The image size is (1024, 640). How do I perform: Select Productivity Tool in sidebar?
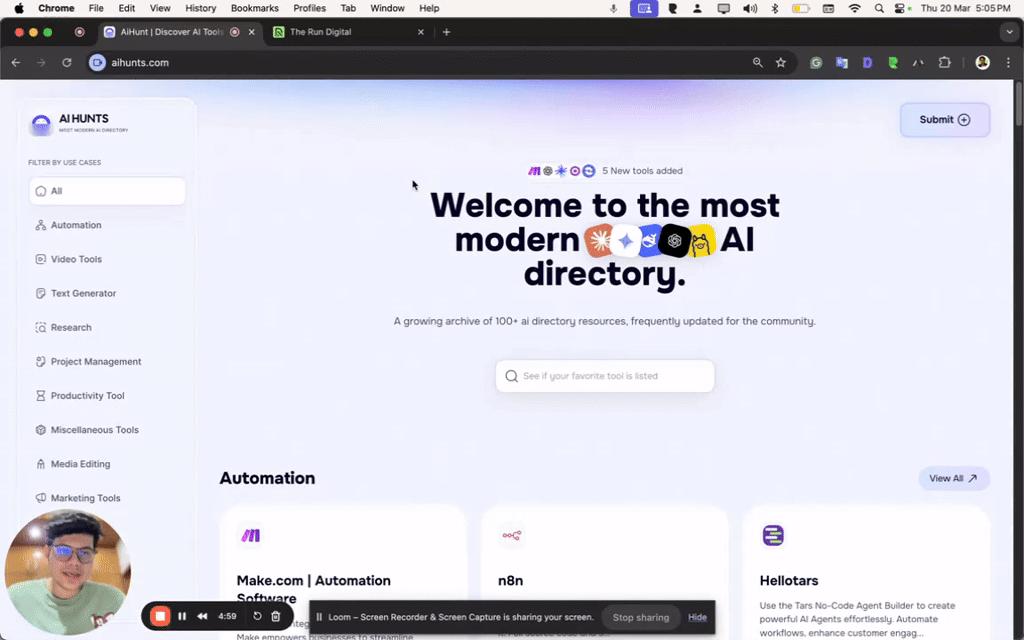(80, 396)
